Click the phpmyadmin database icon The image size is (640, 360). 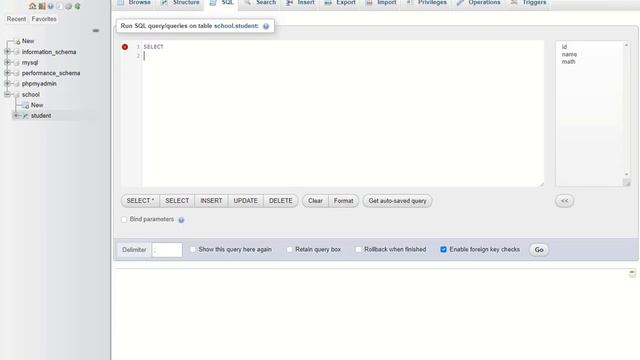(x=17, y=84)
